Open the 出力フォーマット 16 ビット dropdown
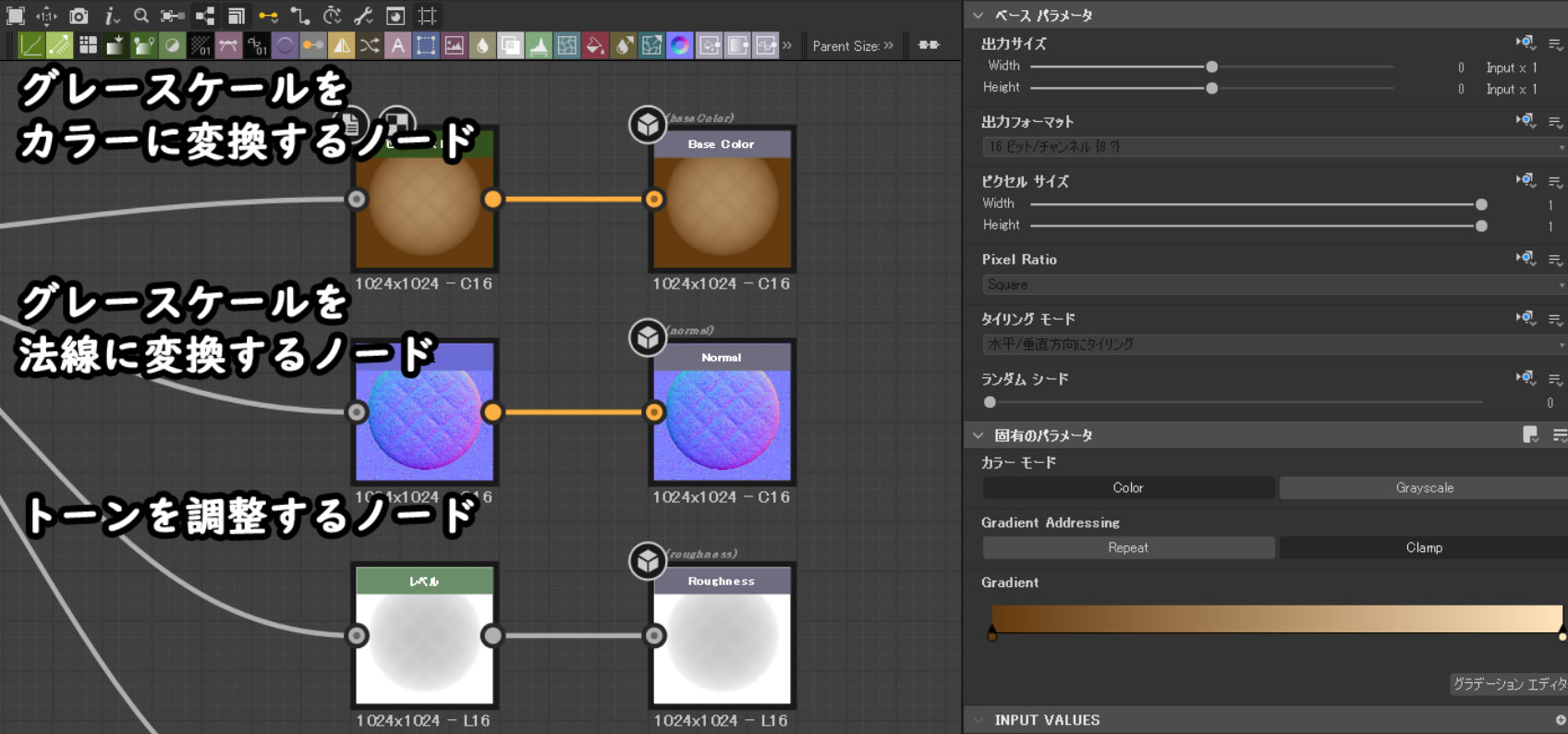The width and height of the screenshot is (1568, 734). click(x=1274, y=147)
